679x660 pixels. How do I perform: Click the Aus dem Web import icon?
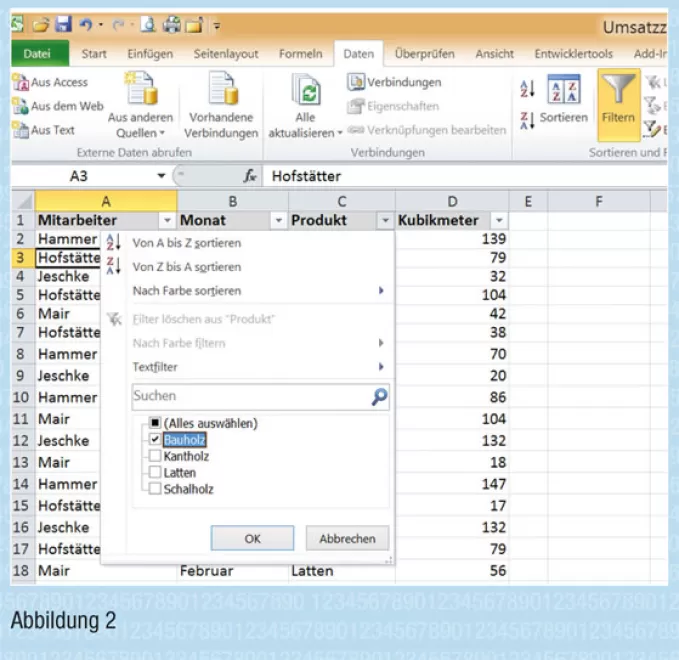coord(20,106)
